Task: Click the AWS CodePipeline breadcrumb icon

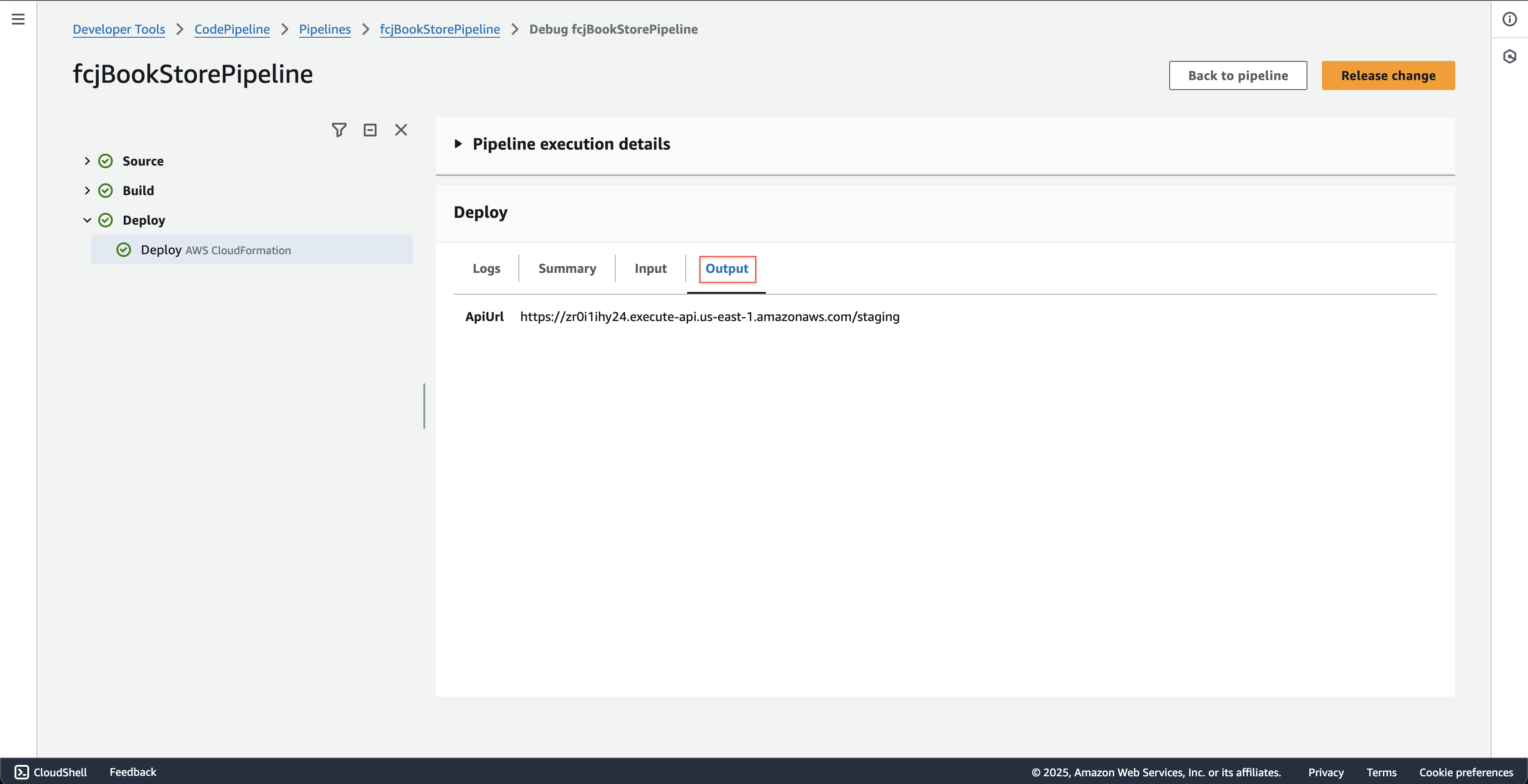Action: pos(232,29)
